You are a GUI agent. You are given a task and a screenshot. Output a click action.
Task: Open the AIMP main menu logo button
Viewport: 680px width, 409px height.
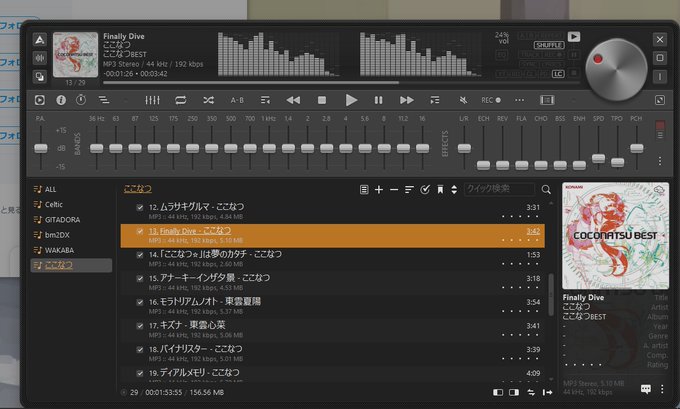tap(40, 40)
